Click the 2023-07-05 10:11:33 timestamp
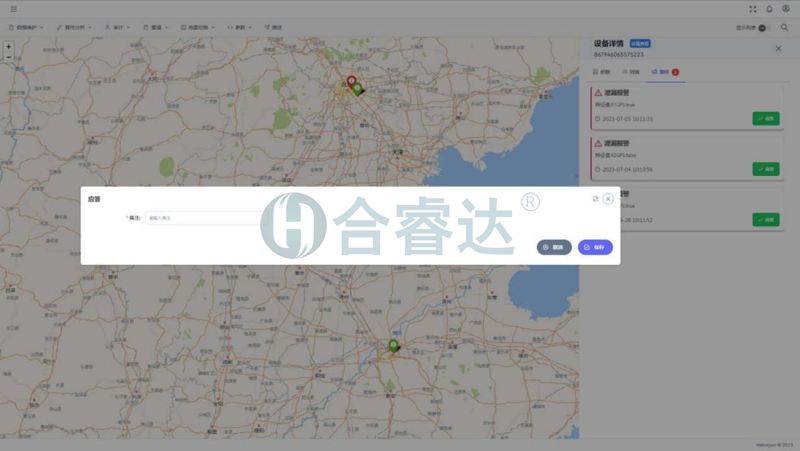Image resolution: width=800 pixels, height=451 pixels. click(x=627, y=119)
